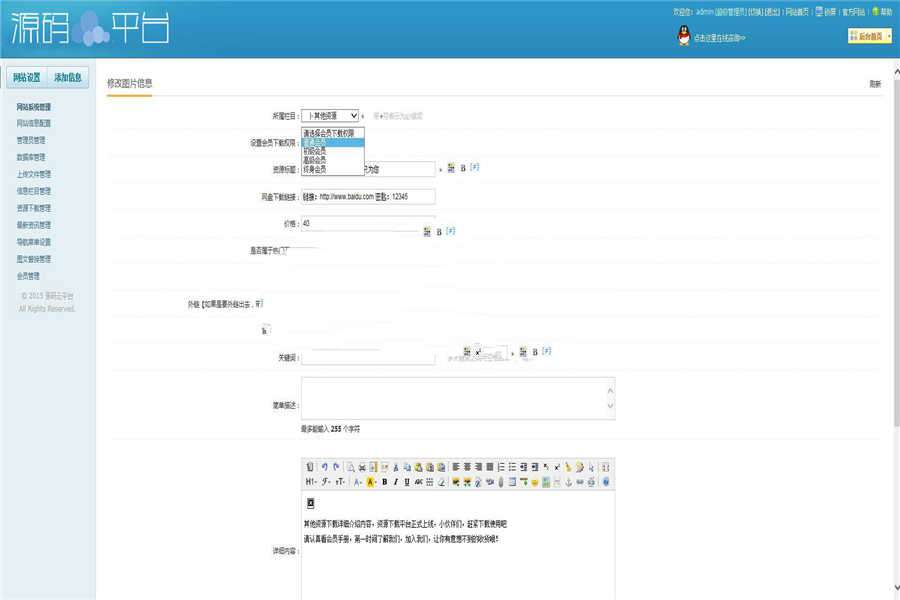Open the font color A picker
This screenshot has width=900, height=600.
click(358, 482)
